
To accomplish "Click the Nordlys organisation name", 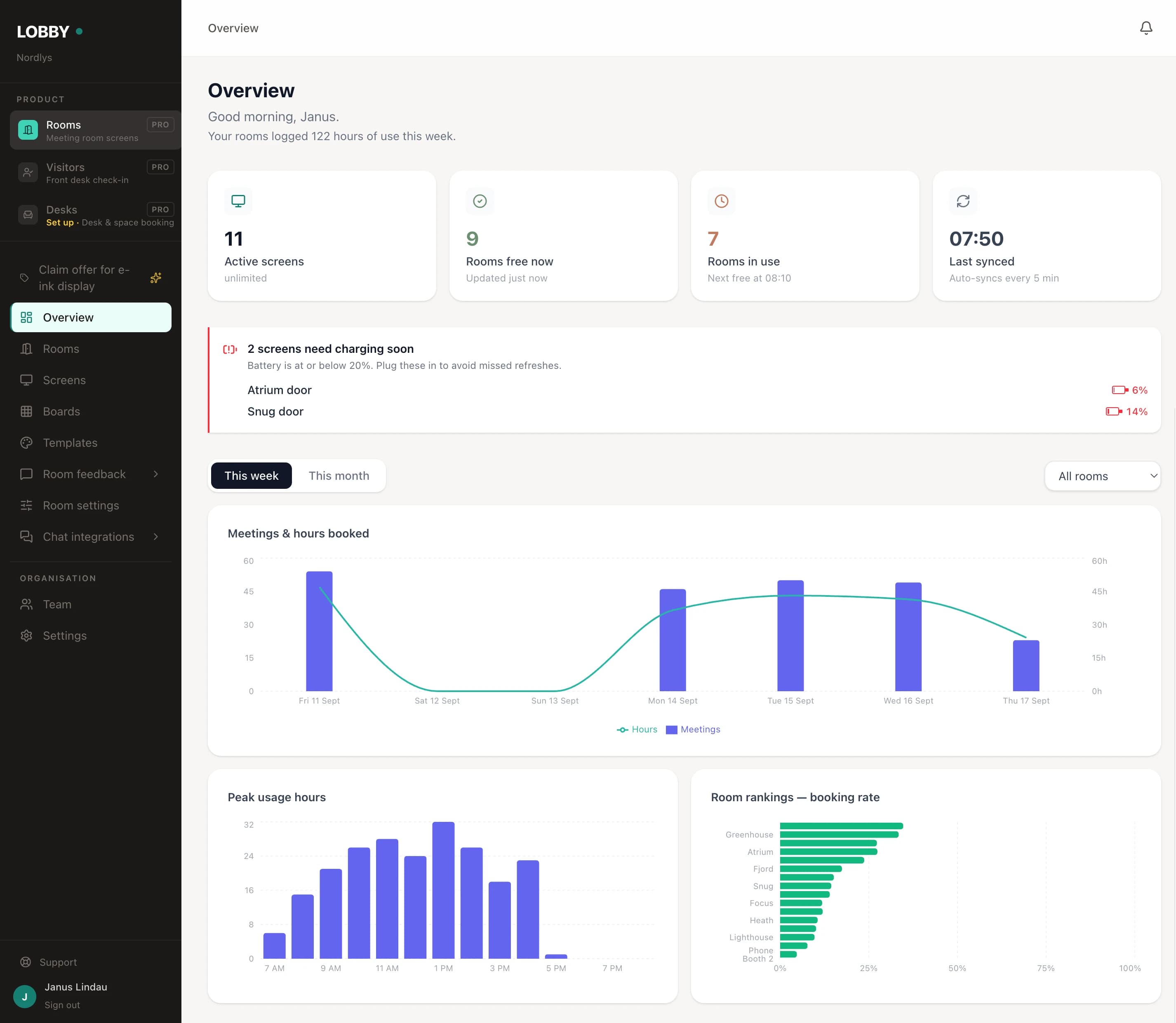I will [34, 58].
